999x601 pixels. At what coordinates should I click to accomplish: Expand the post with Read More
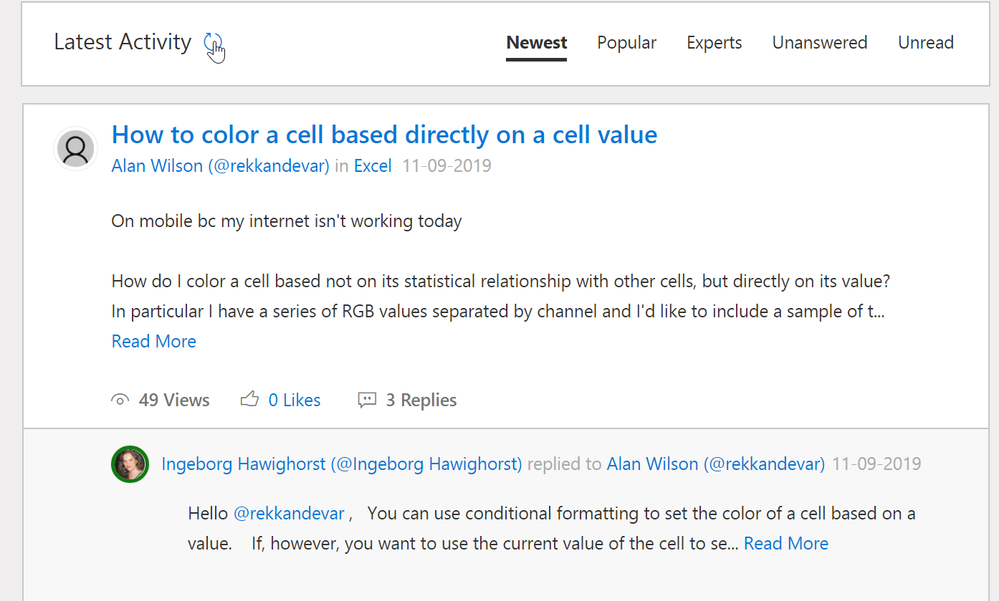(x=154, y=341)
